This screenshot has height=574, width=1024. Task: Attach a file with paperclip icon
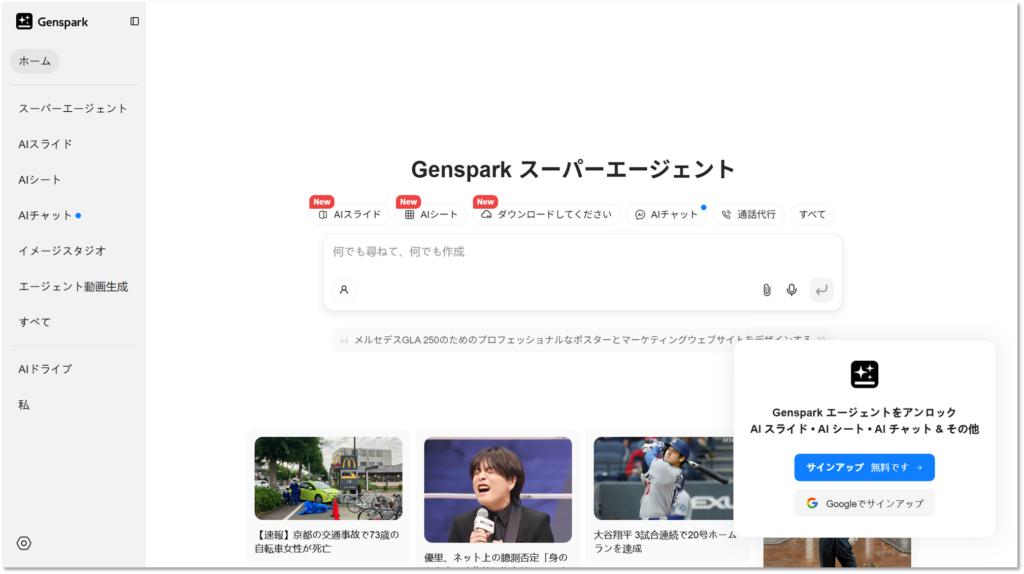(767, 290)
